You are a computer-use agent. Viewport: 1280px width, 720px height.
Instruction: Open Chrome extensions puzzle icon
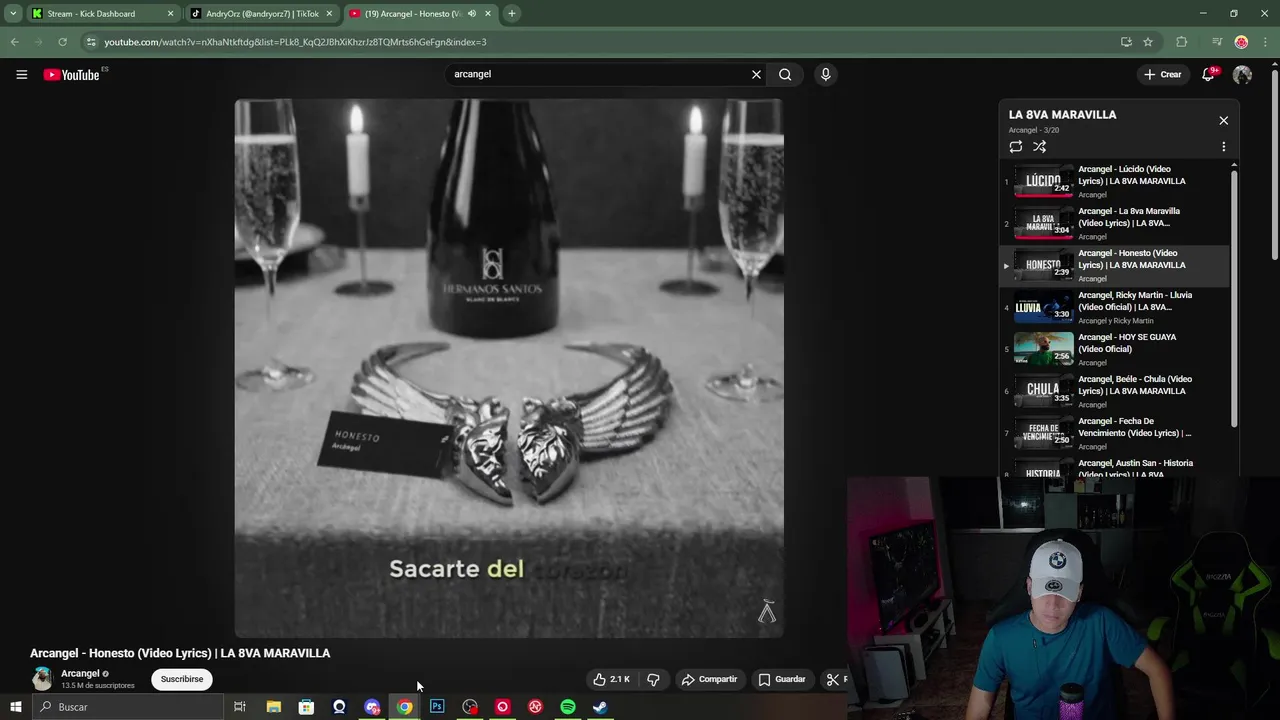(1182, 42)
